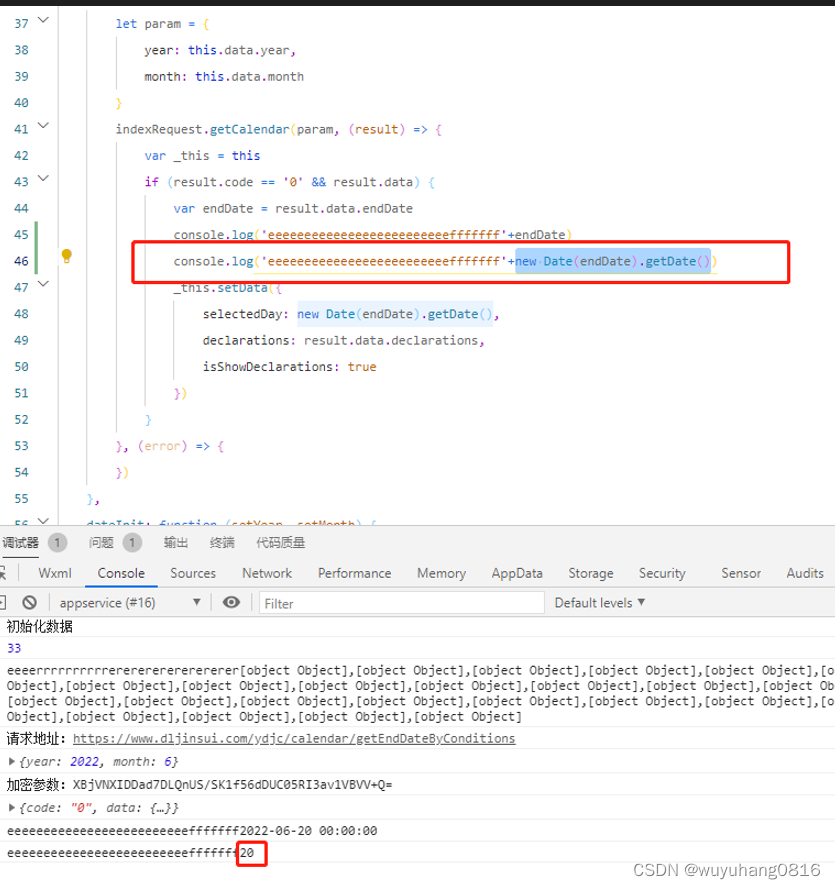Toggle the live expression eye icon

point(231,602)
